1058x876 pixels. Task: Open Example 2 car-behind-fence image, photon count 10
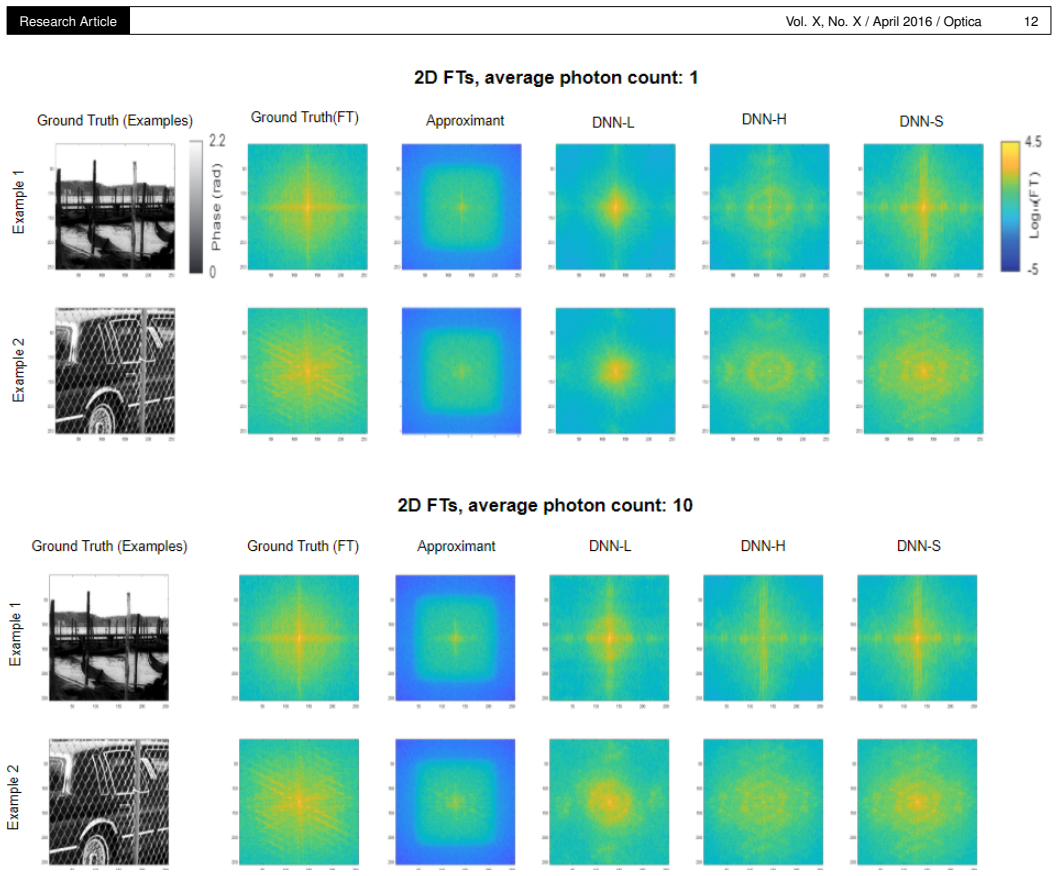pos(109,802)
